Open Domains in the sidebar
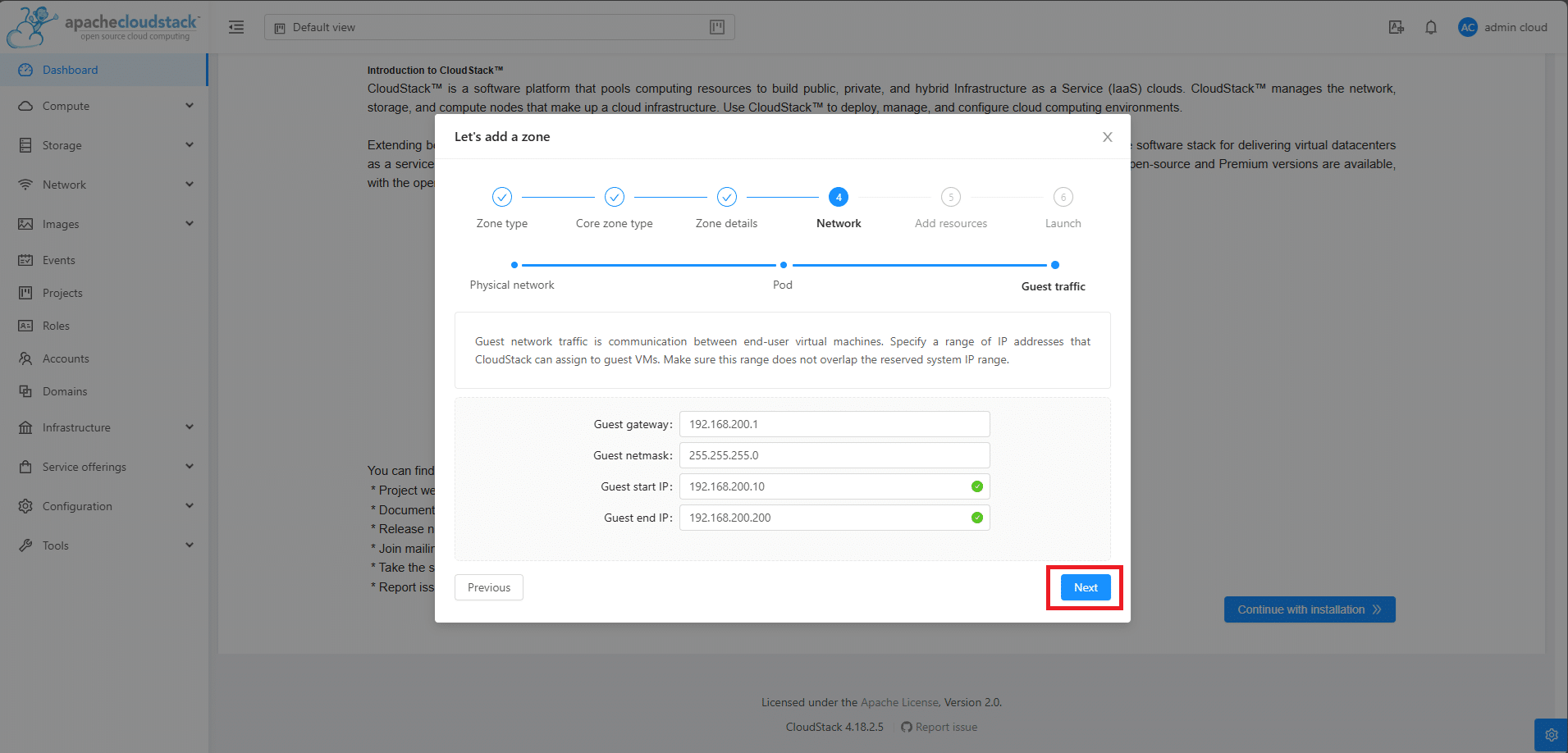 (x=103, y=391)
